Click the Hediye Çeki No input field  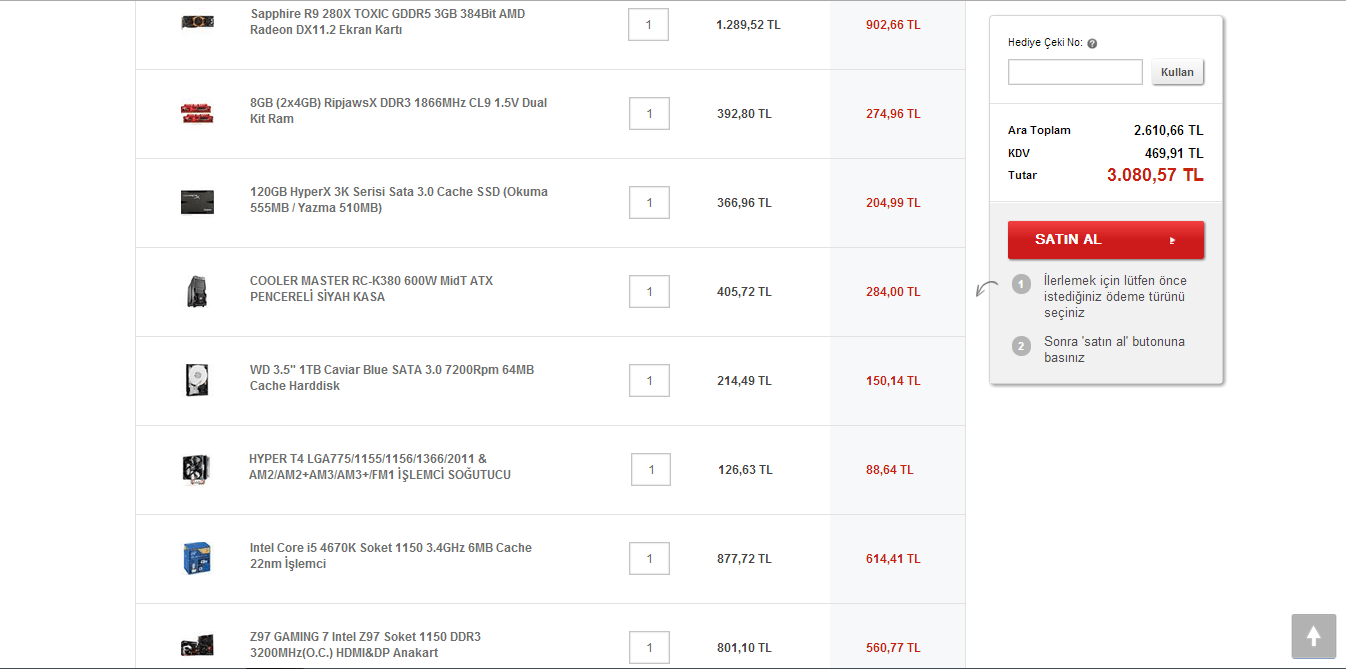tap(1075, 72)
